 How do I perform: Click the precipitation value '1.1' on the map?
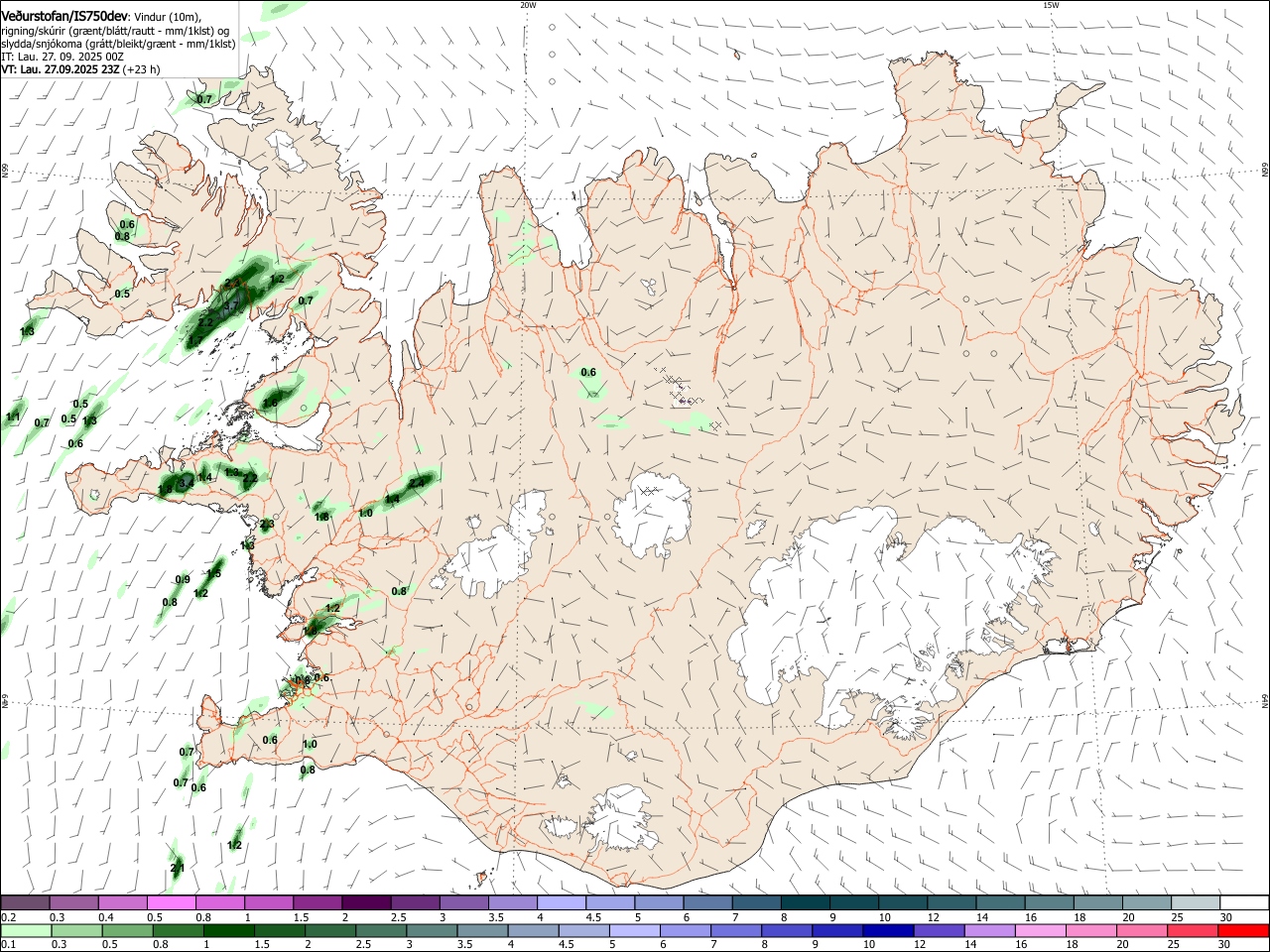pyautogui.click(x=13, y=417)
